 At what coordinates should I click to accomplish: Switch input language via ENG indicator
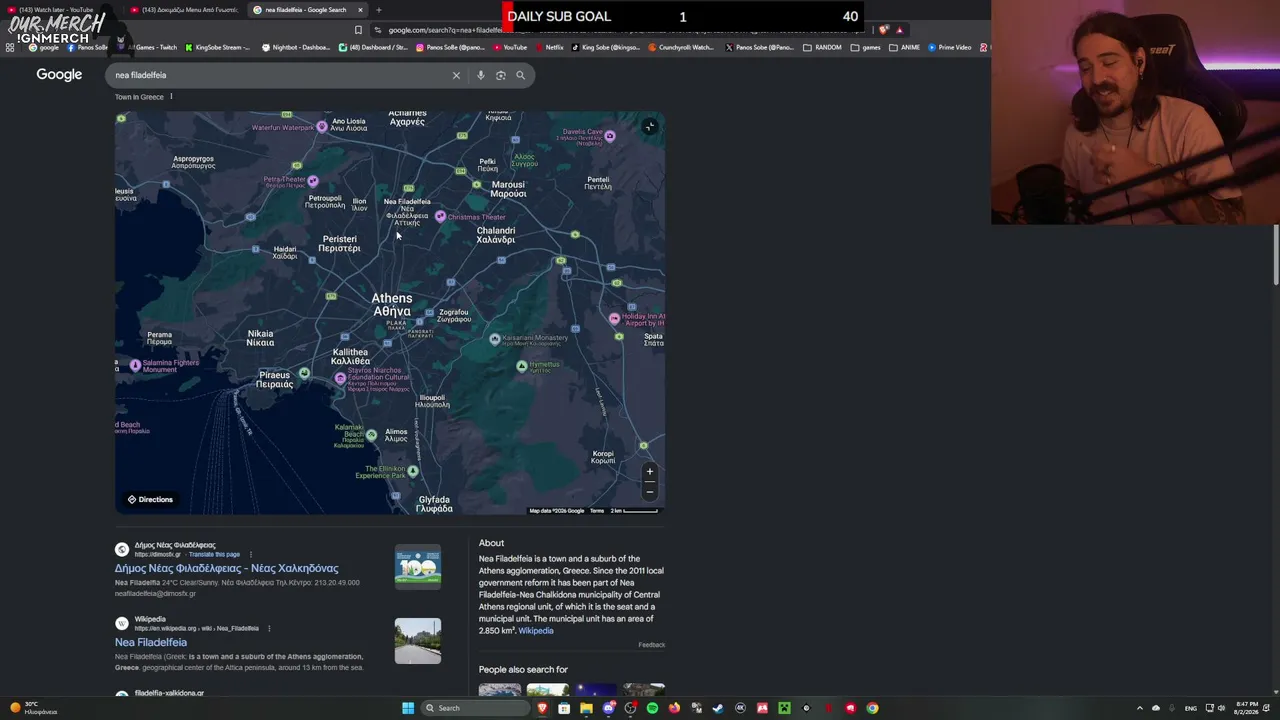click(x=1191, y=708)
